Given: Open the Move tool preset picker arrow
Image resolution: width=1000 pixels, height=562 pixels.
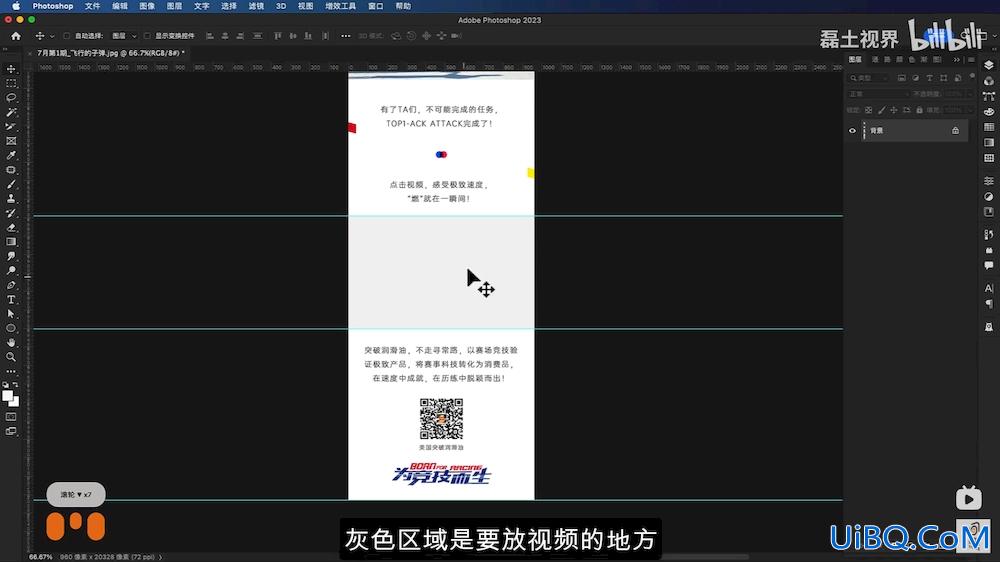Looking at the screenshot, I should pyautogui.click(x=52, y=36).
